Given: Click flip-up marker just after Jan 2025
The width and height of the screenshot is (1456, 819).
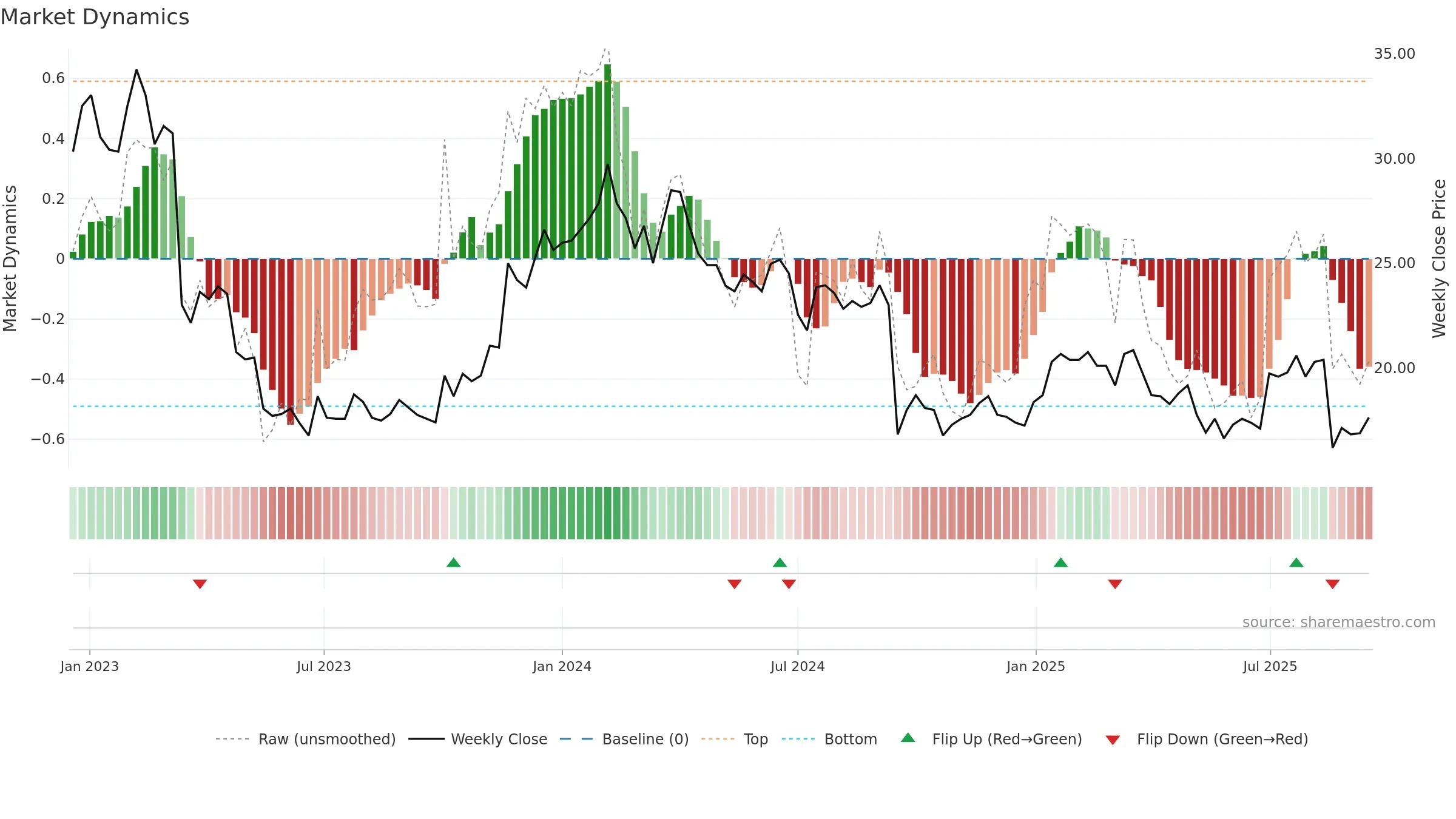Looking at the screenshot, I should 1060,562.
